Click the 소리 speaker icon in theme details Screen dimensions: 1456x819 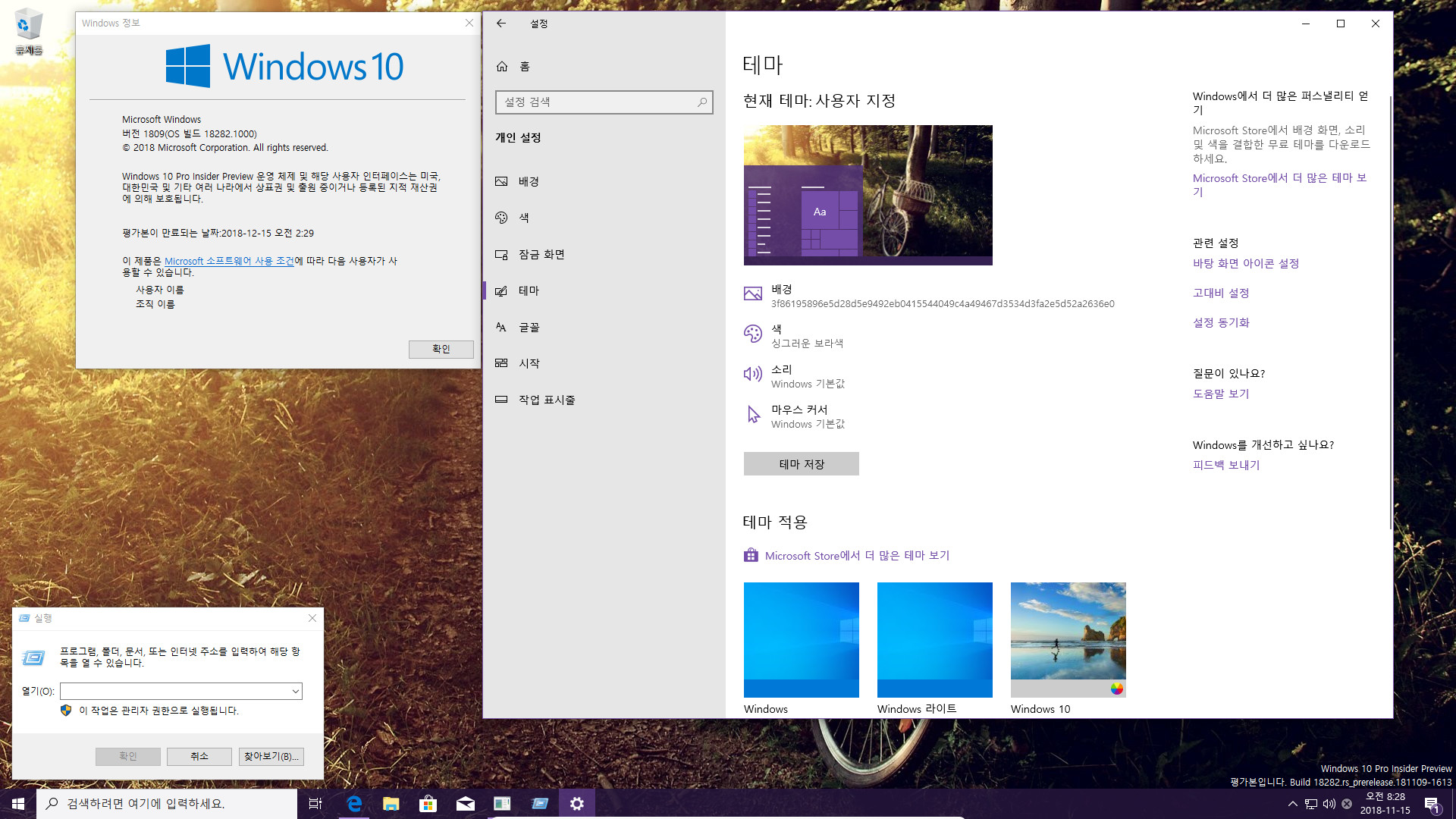click(x=753, y=374)
